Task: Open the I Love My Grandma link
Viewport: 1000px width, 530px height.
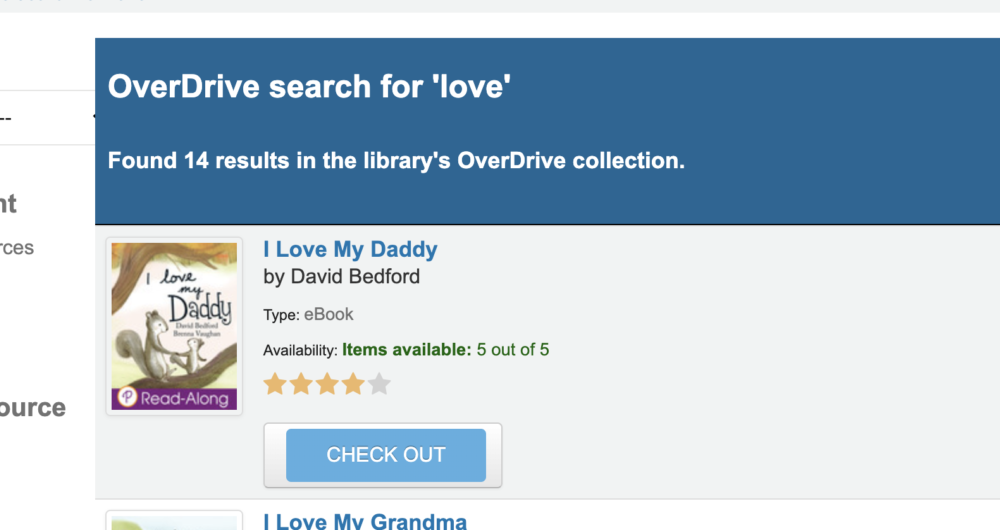Action: coord(365,521)
